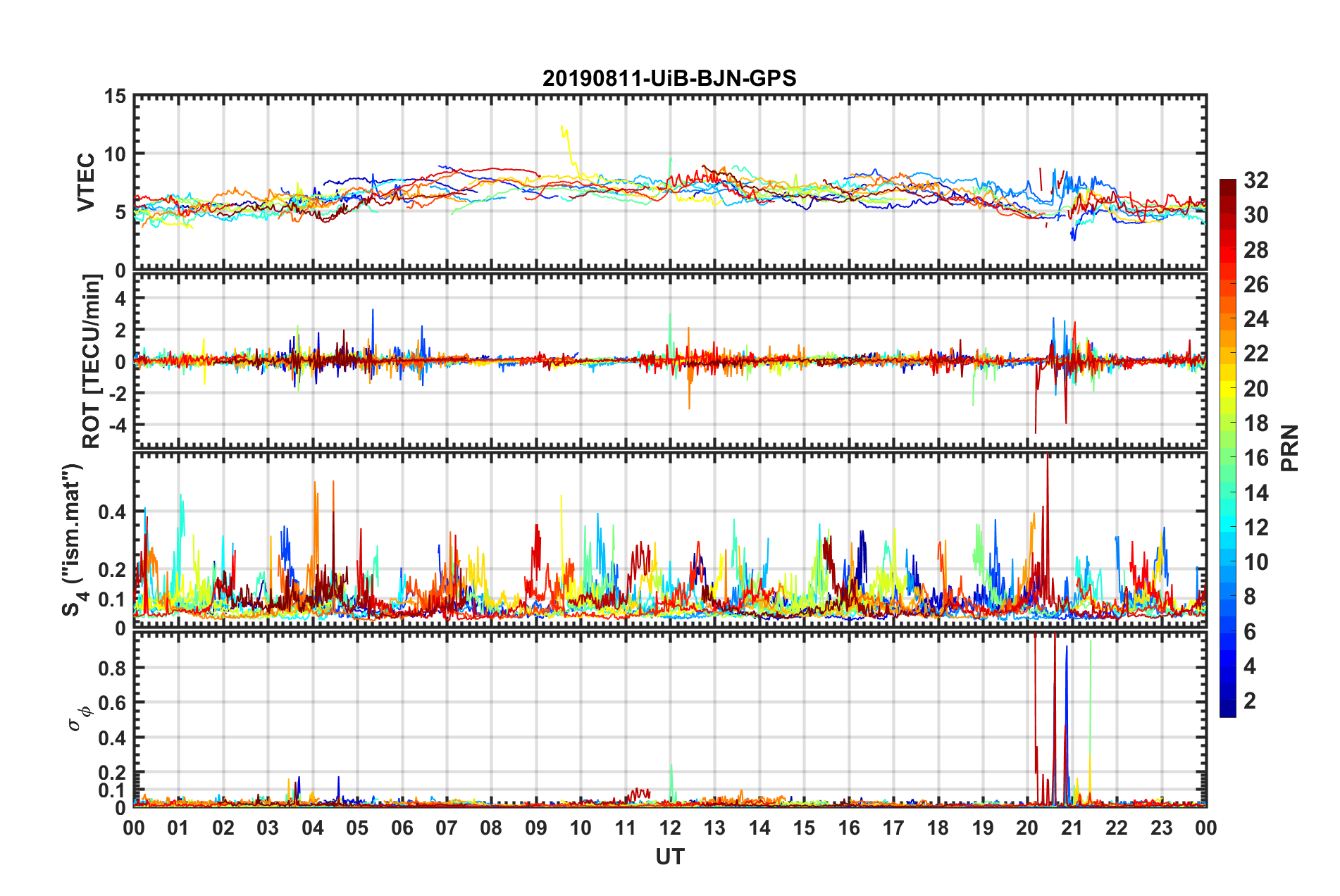Image resolution: width=1340 pixels, height=896 pixels.
Task: Click the VTEC y-axis label
Action: (86, 182)
